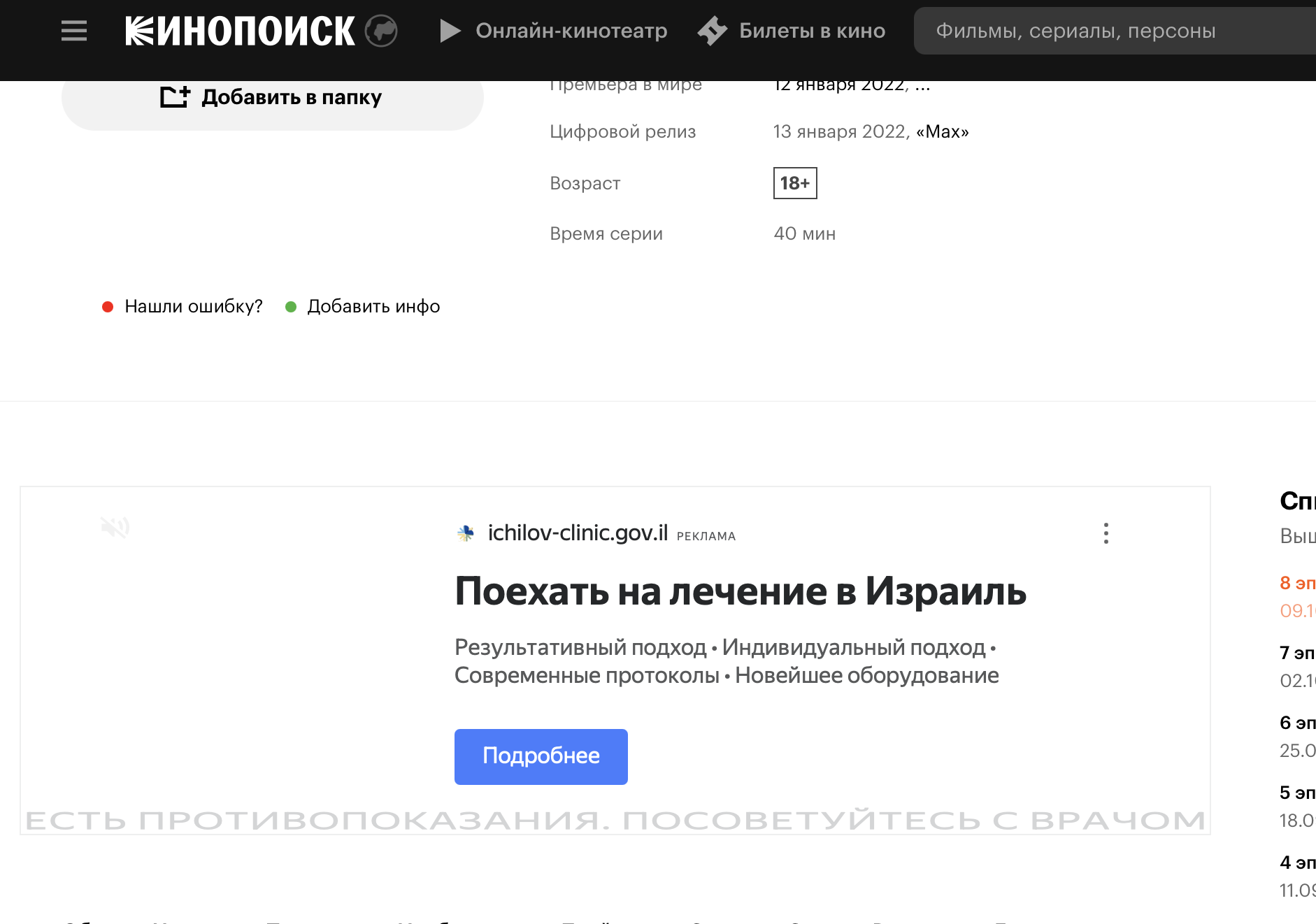Viewport: 1316px width, 924px height.
Task: Click the play icon before Онлайн-кинотеатр
Action: click(448, 30)
